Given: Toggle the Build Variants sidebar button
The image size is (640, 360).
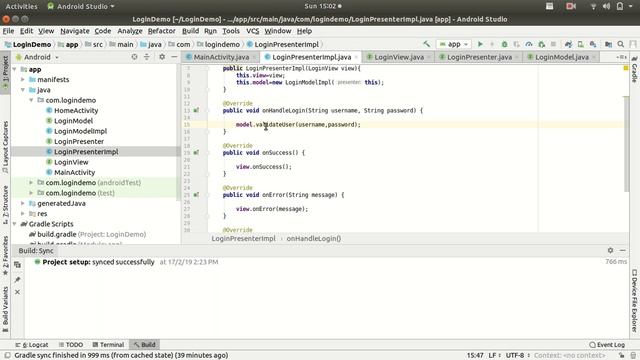Looking at the screenshot, I should [x=5, y=309].
